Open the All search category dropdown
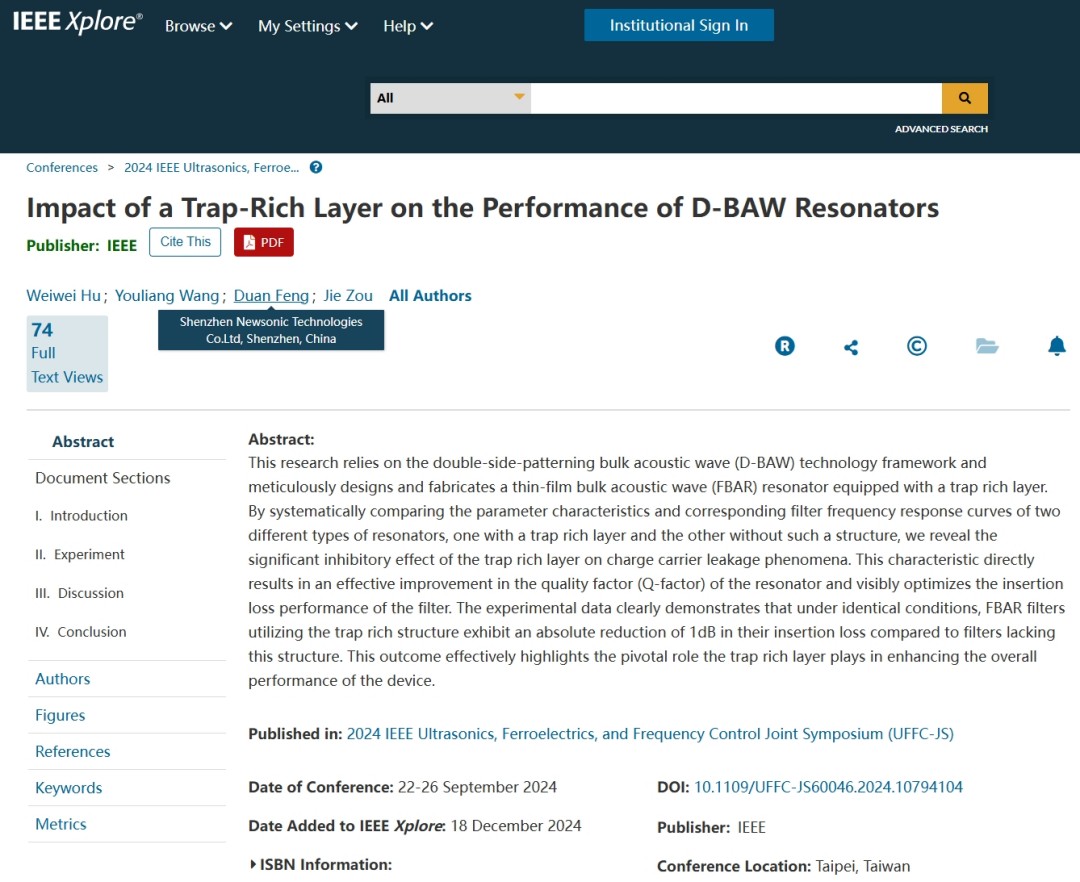The width and height of the screenshot is (1080, 882). click(450, 98)
